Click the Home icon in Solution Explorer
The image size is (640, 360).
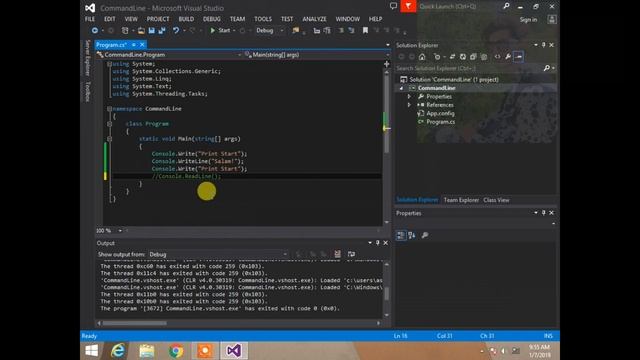422,57
